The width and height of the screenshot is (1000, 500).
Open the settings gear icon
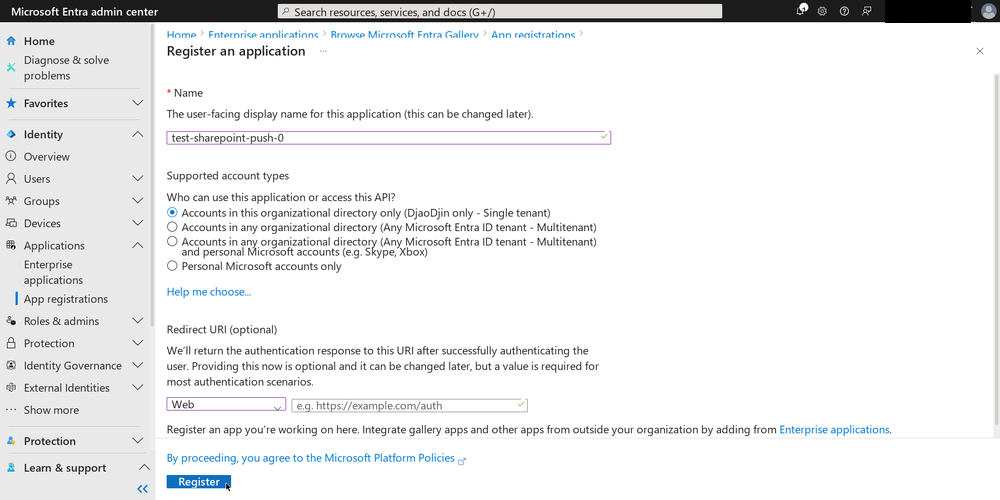pyautogui.click(x=822, y=11)
